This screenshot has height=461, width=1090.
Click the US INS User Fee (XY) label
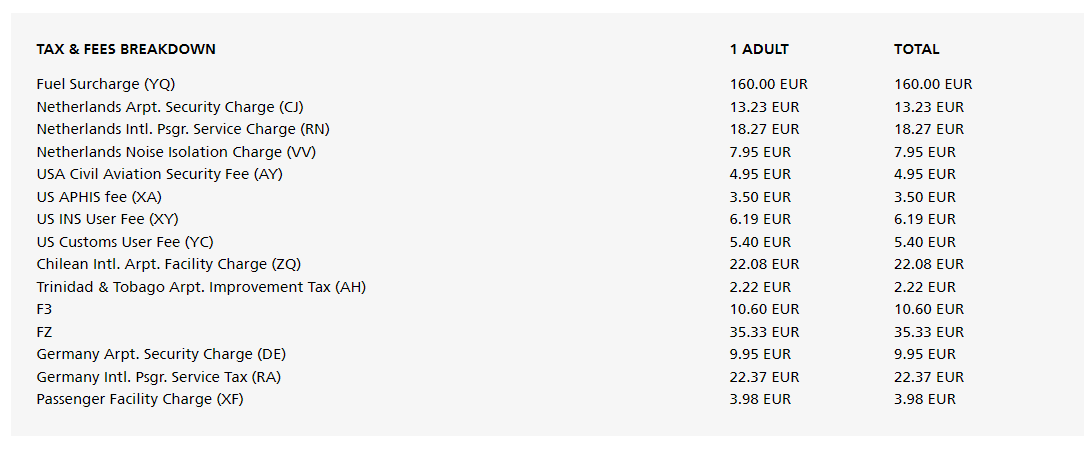[x=107, y=219]
